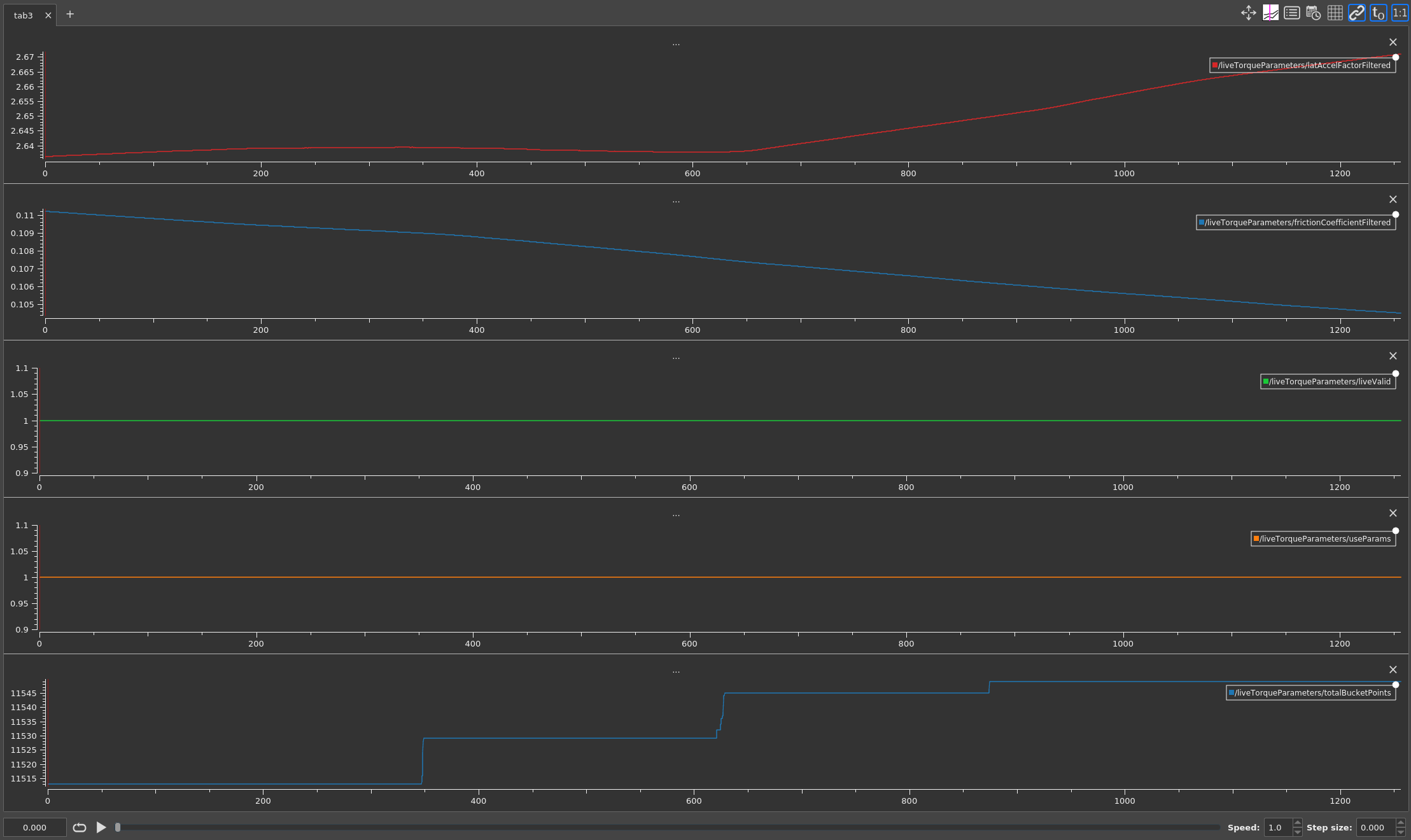The width and height of the screenshot is (1411, 840).
Task: Close the latAccelFactorFiltered plot panel
Action: click(x=1393, y=42)
